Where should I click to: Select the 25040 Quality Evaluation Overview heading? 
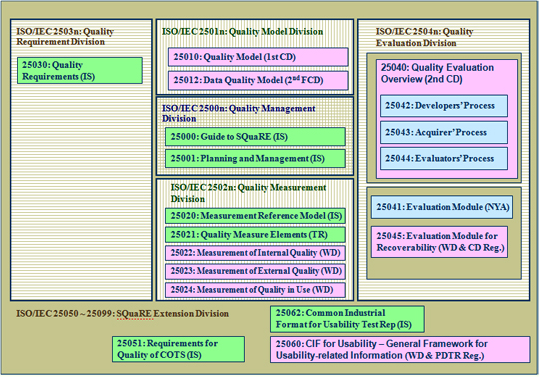pos(437,73)
